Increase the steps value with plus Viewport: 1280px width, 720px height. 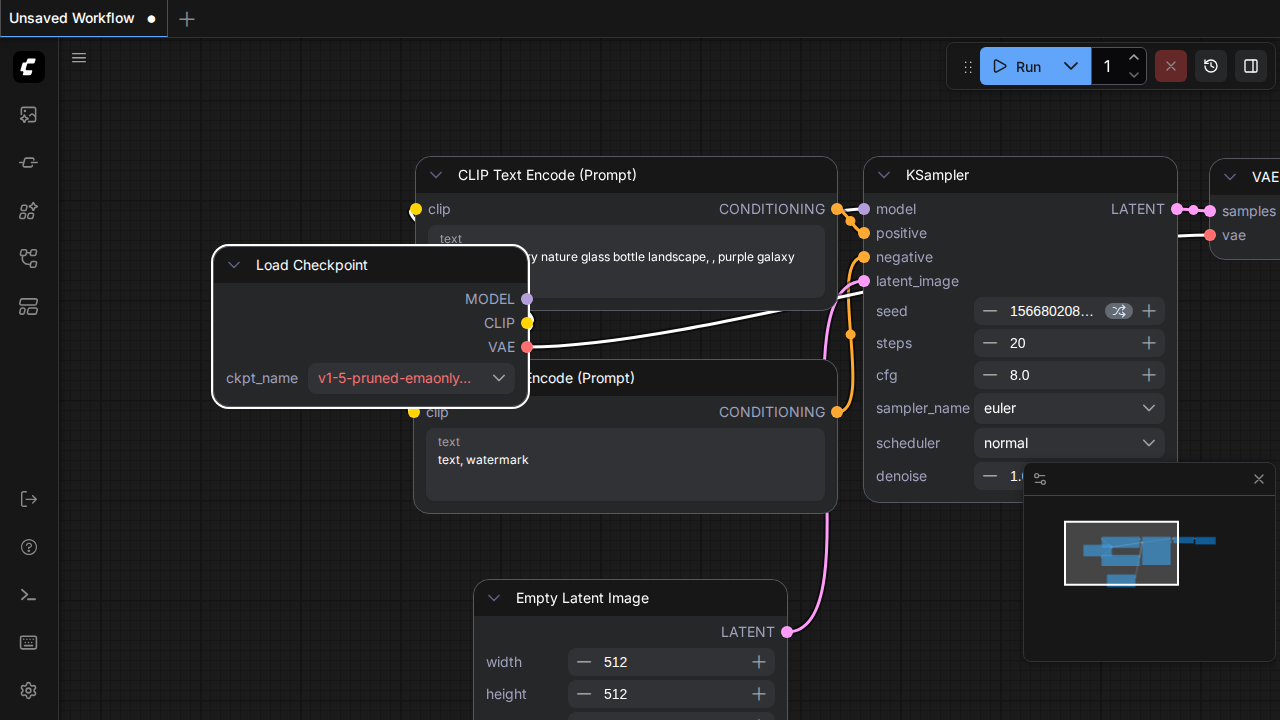[x=1149, y=343]
